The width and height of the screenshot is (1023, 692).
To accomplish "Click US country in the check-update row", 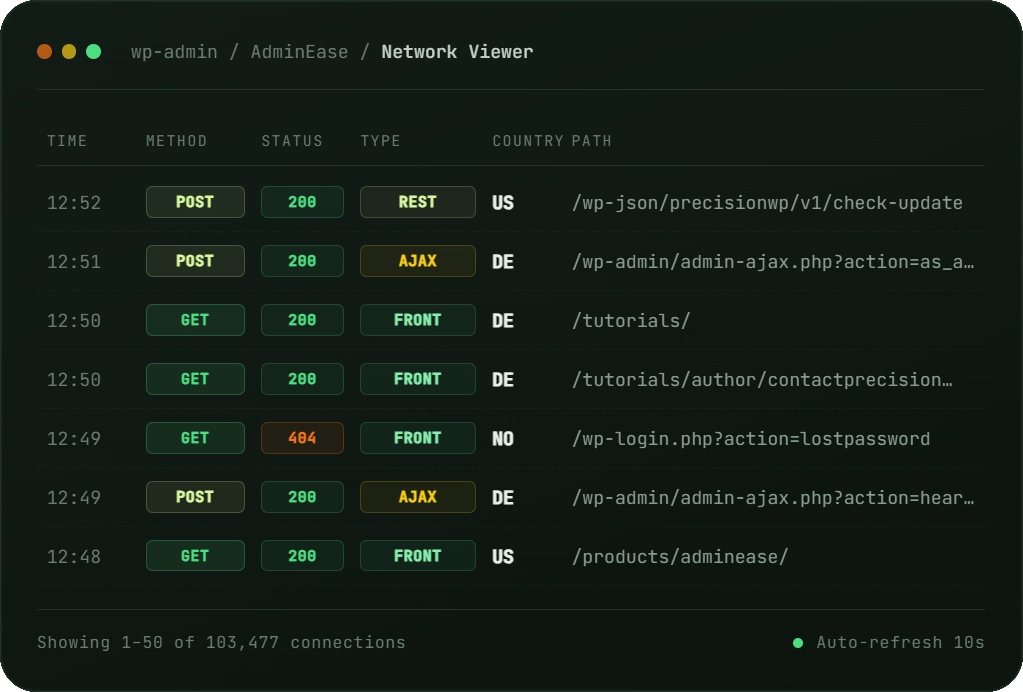I will click(503, 203).
